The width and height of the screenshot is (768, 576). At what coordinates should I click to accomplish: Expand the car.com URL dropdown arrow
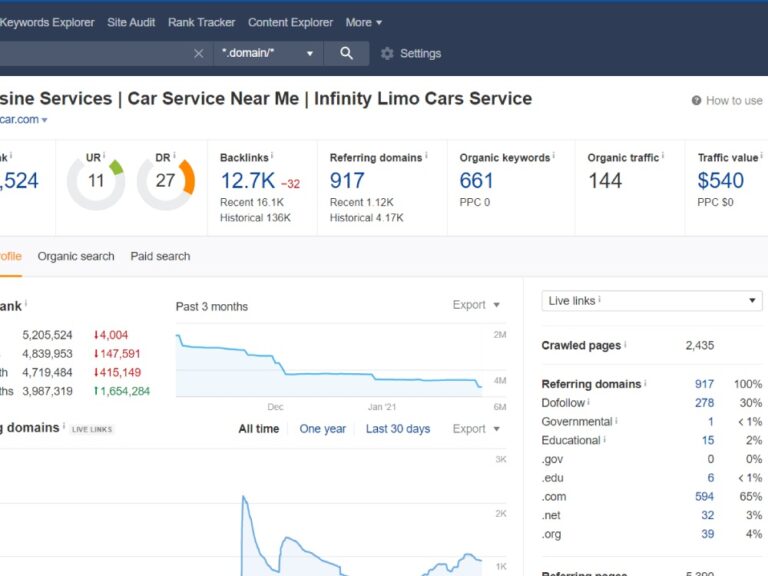pos(45,120)
